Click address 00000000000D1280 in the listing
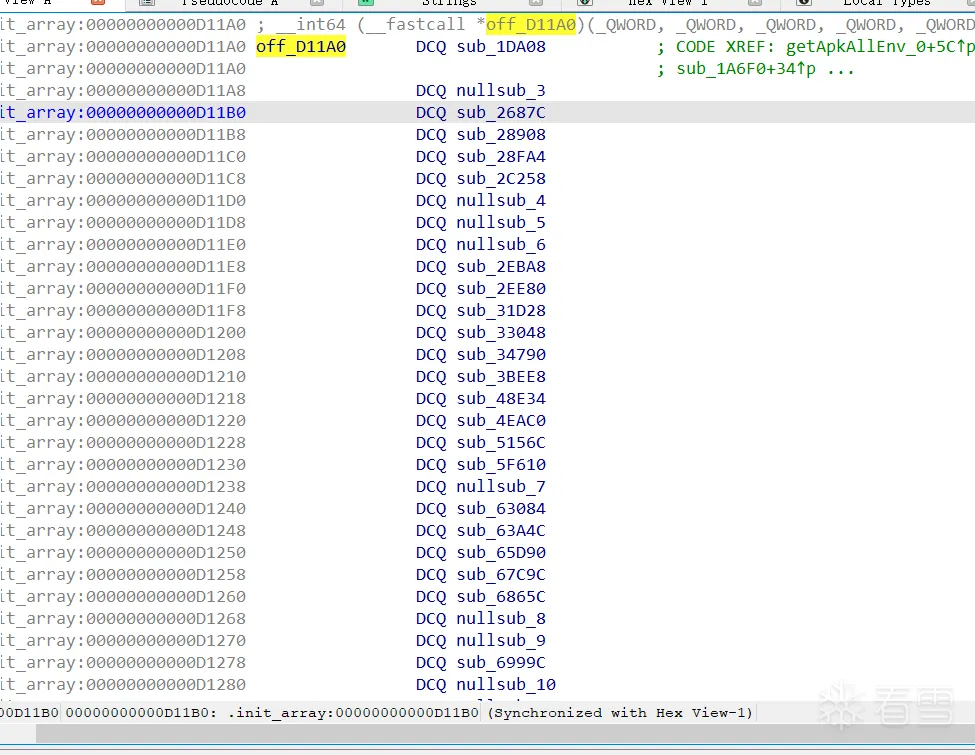 (166, 685)
